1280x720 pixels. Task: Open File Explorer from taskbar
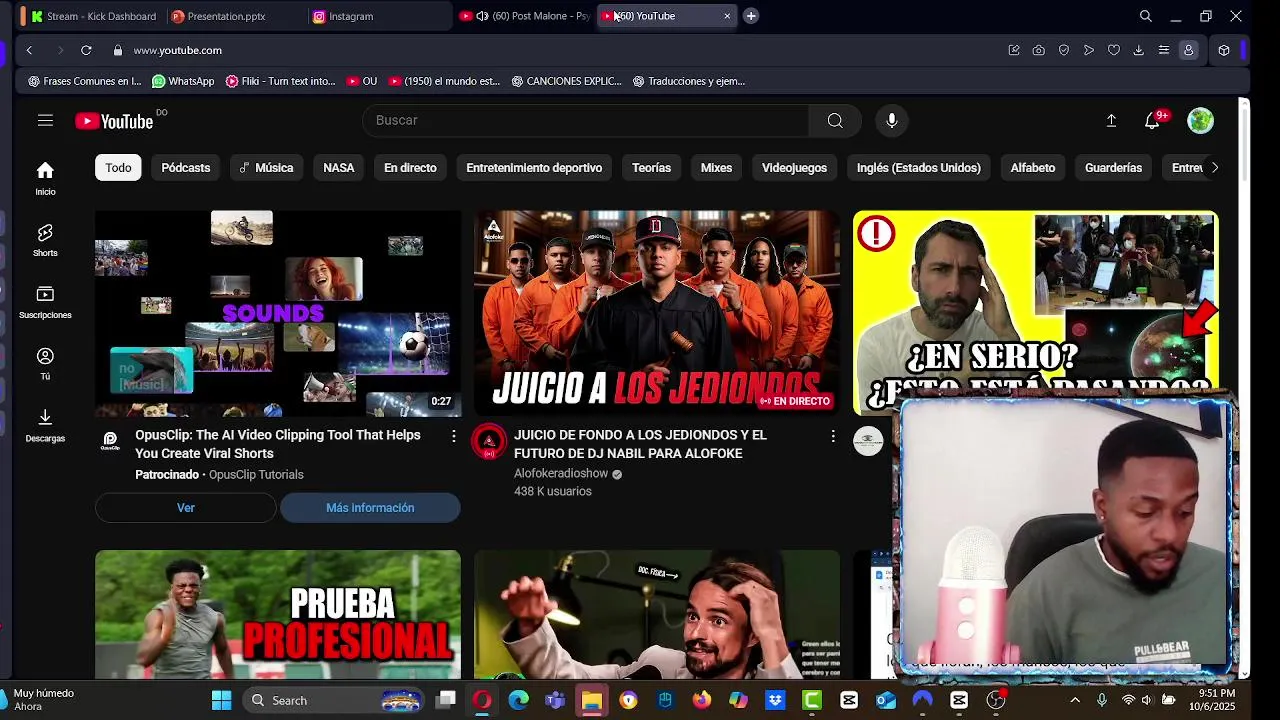point(592,700)
